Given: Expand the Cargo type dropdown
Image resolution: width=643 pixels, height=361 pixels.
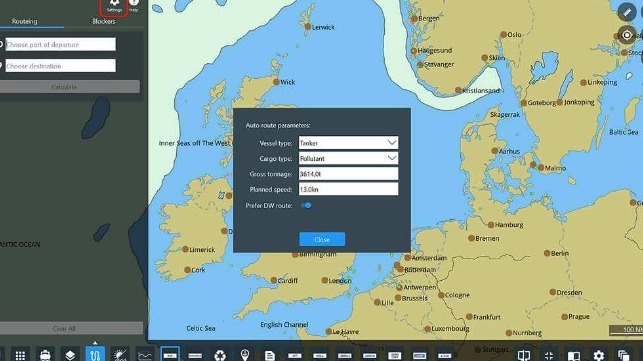Looking at the screenshot, I should 348,158.
